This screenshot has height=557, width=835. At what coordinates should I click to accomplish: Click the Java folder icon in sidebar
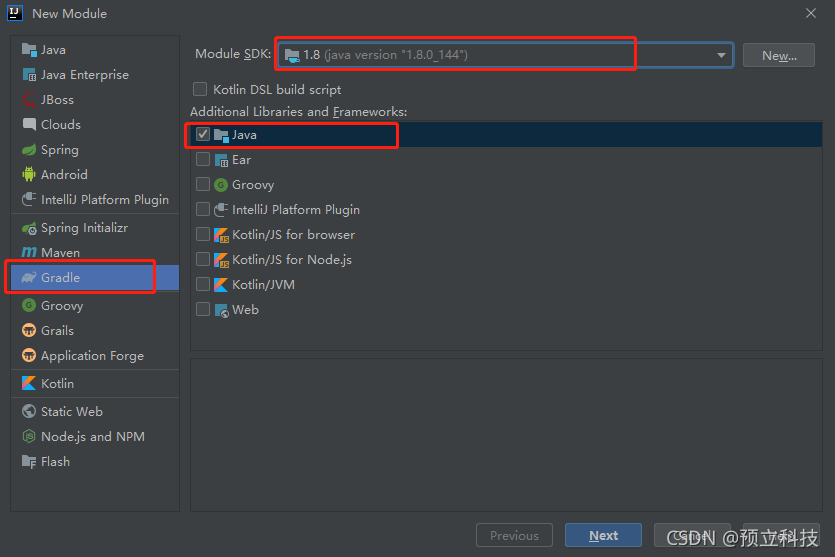pos(29,50)
